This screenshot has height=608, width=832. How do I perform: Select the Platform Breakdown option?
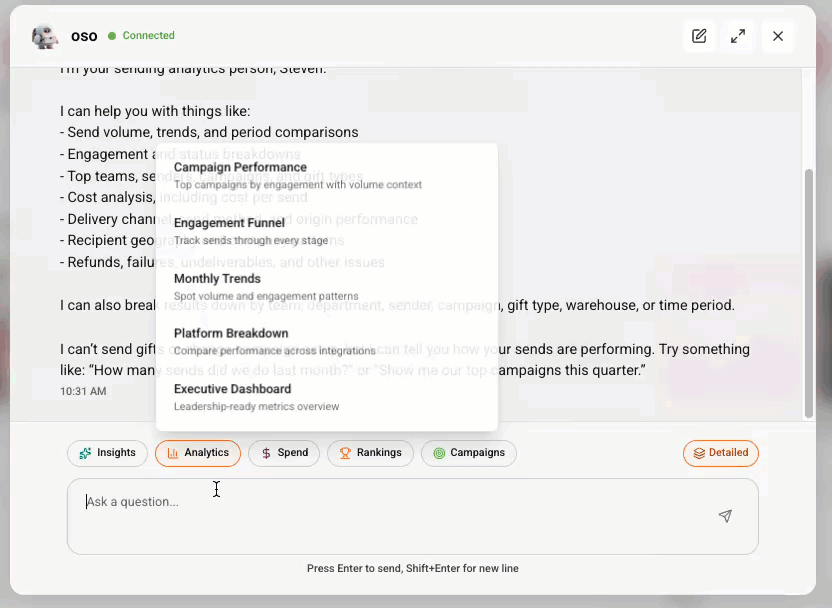[327, 342]
